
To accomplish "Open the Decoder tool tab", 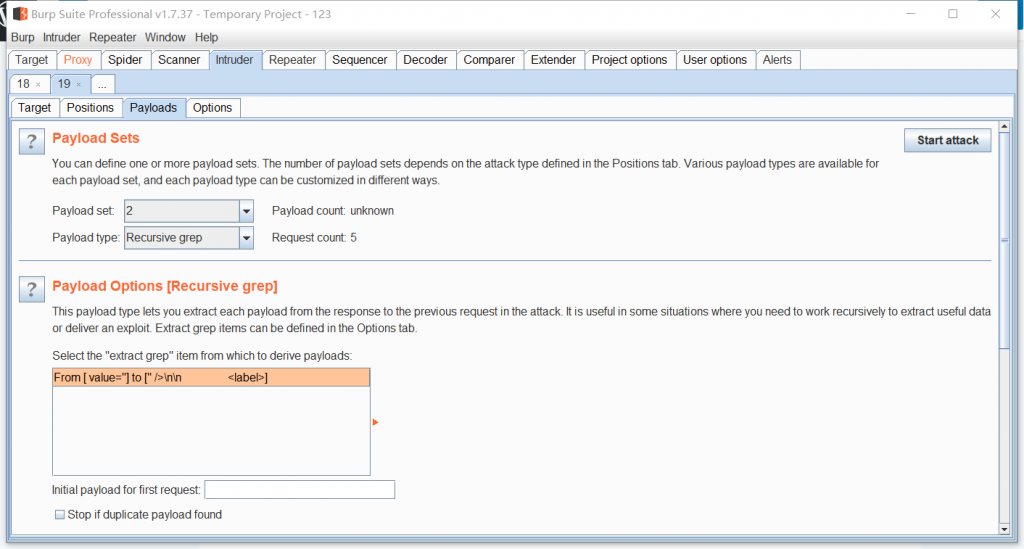I will [x=425, y=60].
